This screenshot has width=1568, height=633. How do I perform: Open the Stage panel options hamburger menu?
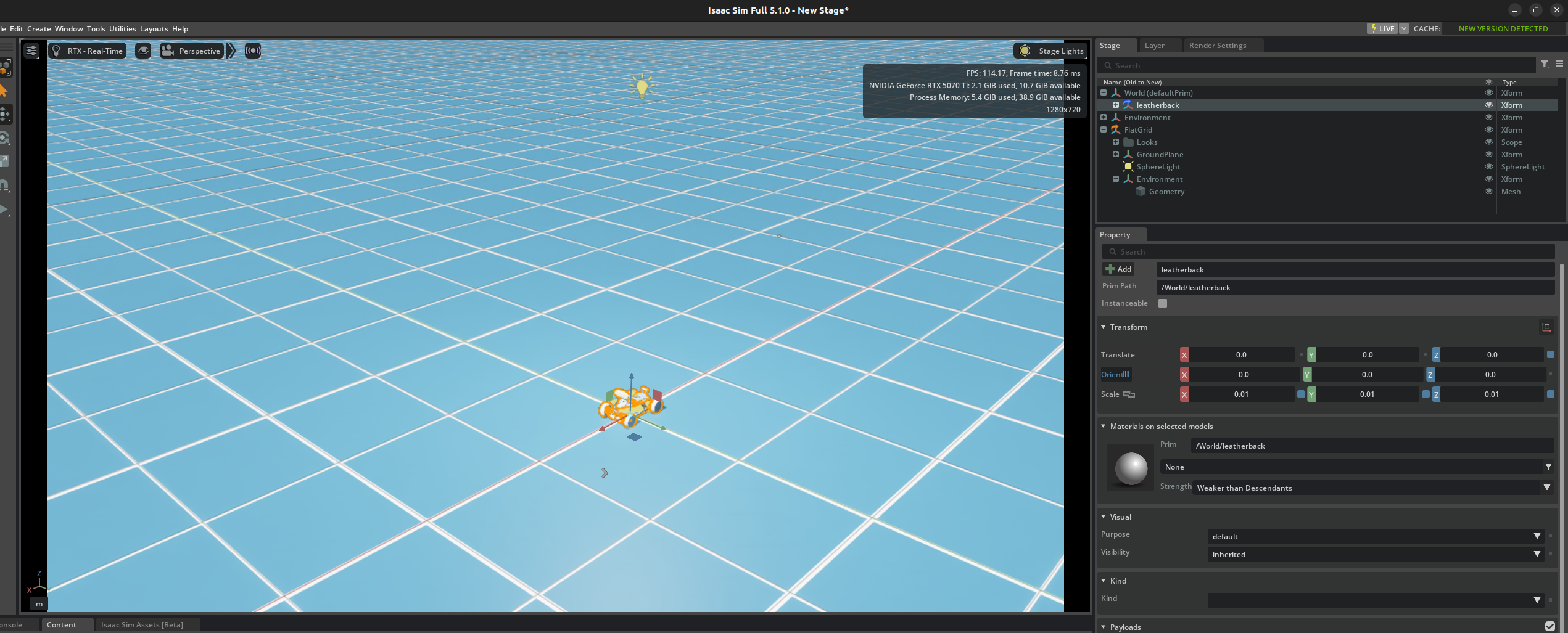tap(1559, 64)
